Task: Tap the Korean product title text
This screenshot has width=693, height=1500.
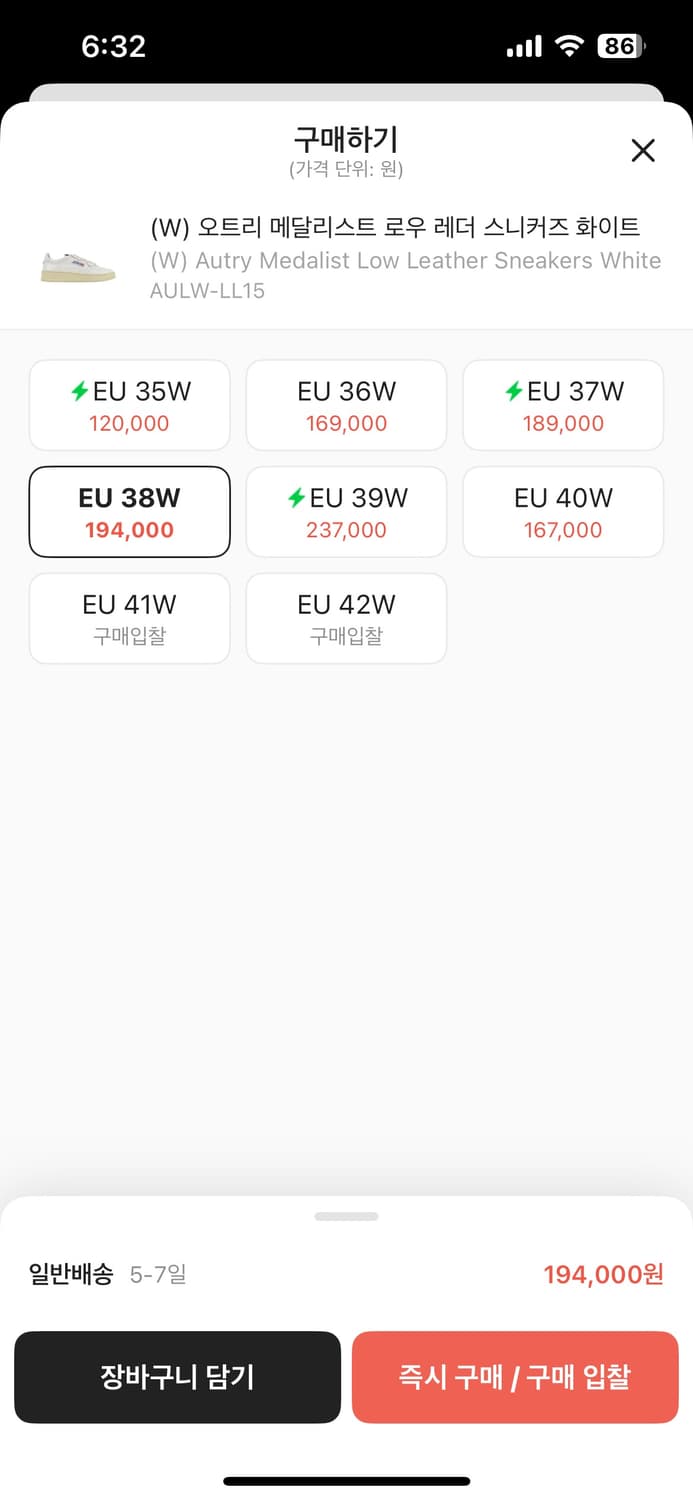Action: [x=394, y=228]
